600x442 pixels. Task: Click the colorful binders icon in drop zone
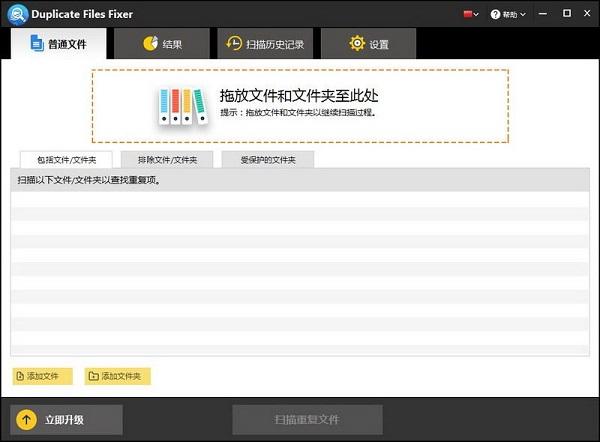point(180,106)
